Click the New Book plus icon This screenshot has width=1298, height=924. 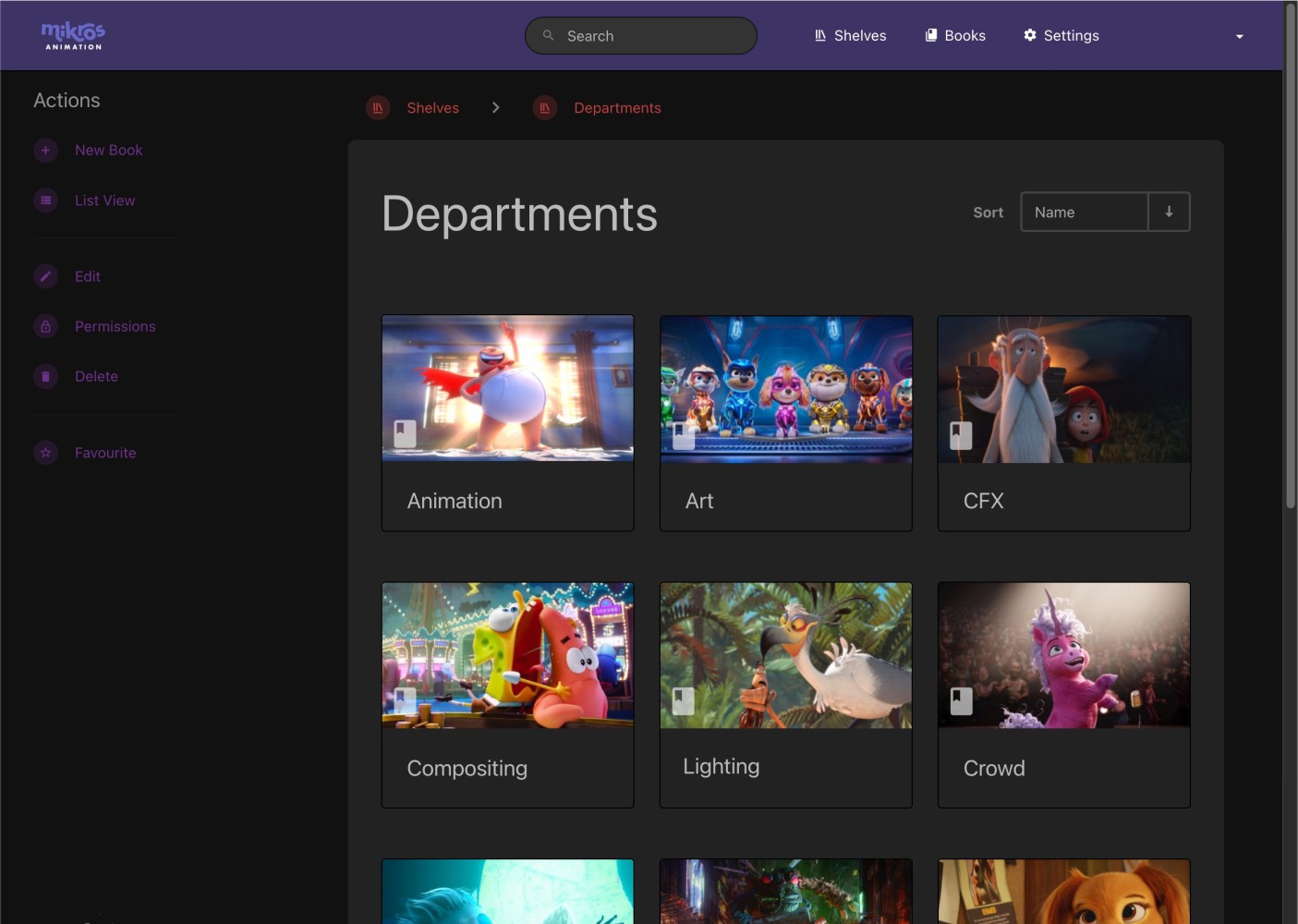45,150
